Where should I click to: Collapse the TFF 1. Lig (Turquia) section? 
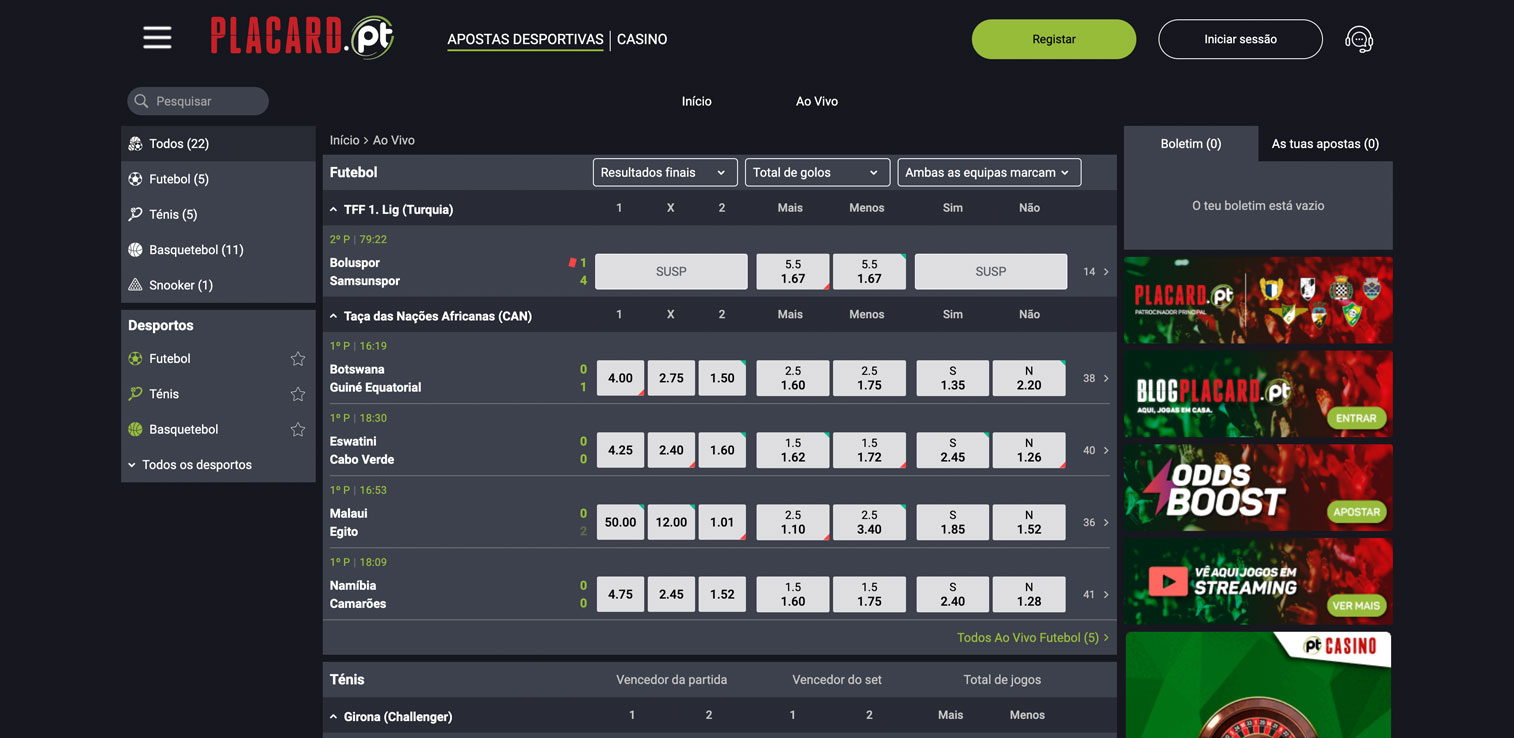334,209
